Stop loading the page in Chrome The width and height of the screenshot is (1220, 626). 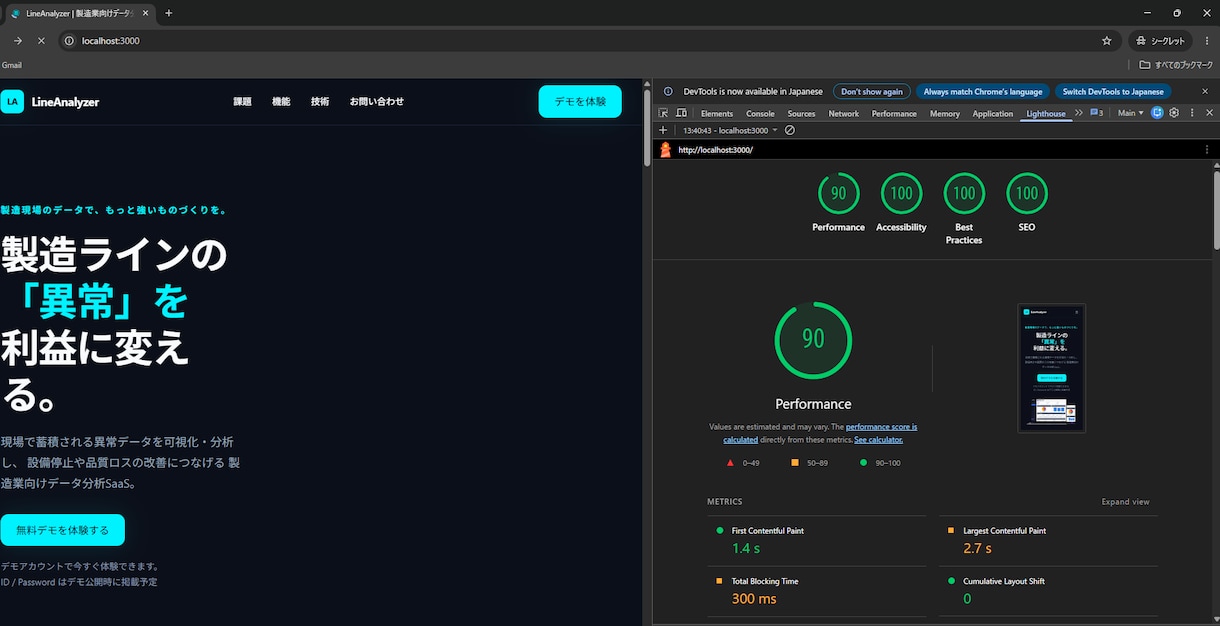[41, 41]
